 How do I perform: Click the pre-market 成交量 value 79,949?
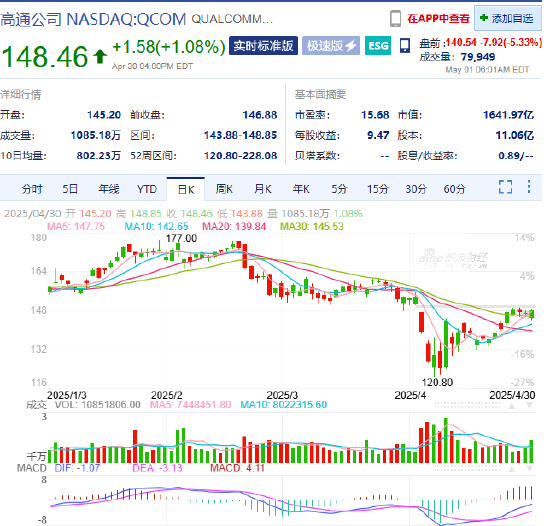[478, 57]
